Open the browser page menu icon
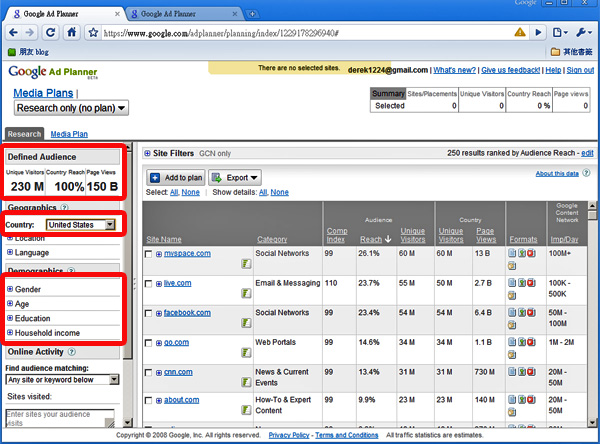 coord(560,33)
